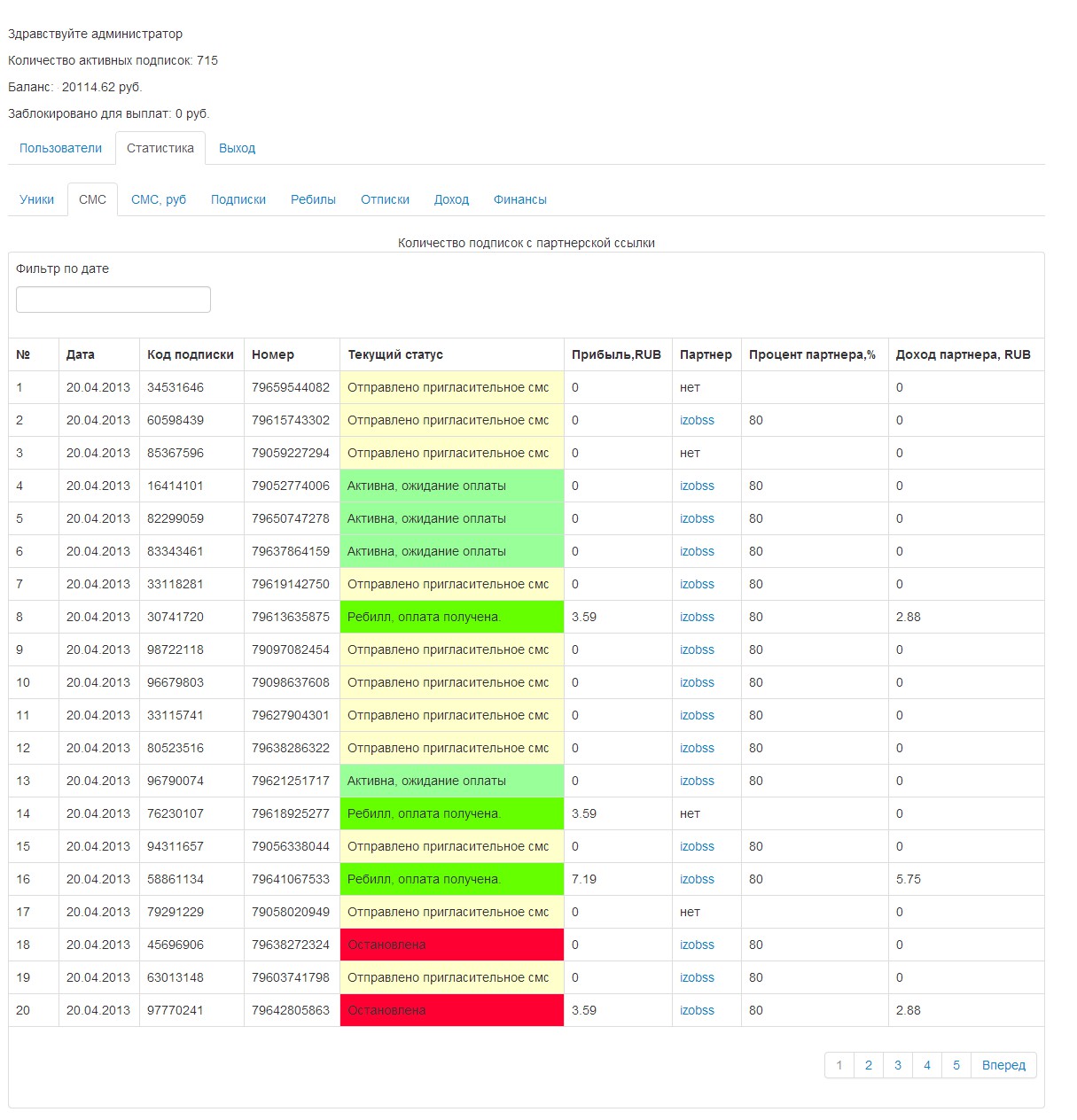1077x1120 pixels.
Task: Open izobss partner link in row 8
Action: pyautogui.click(x=697, y=617)
